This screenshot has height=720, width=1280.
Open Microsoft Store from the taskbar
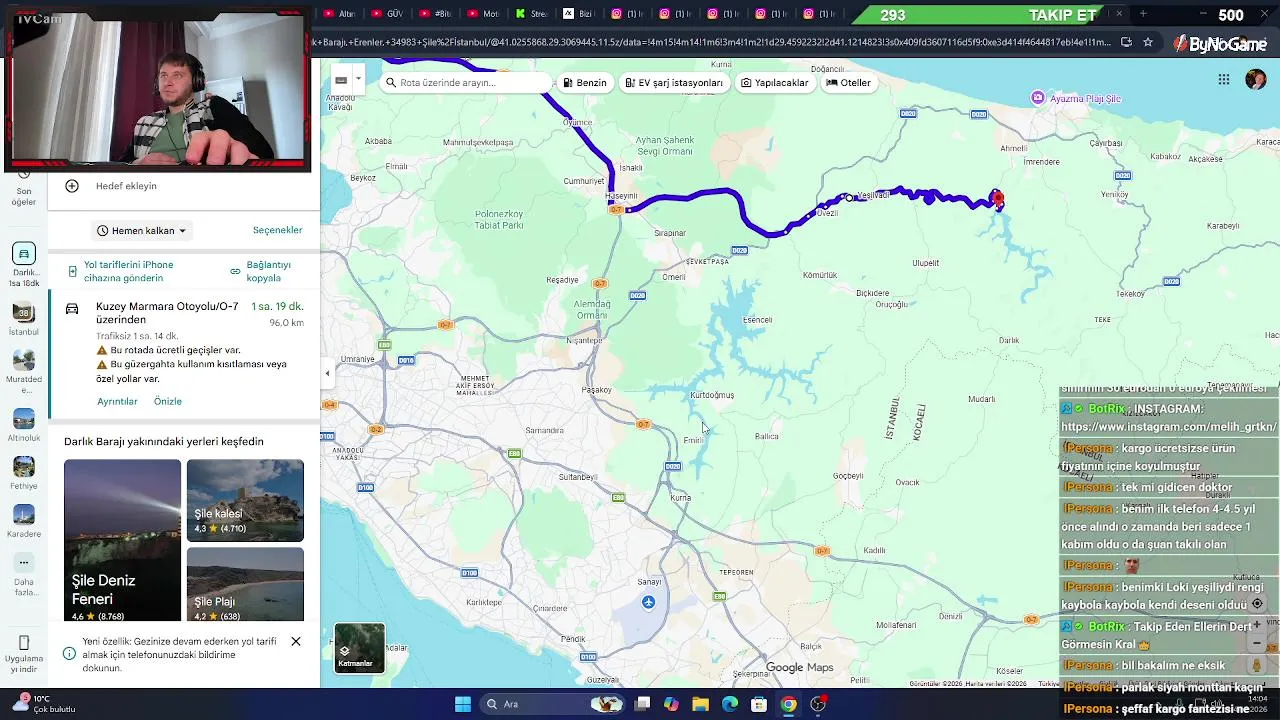759,704
